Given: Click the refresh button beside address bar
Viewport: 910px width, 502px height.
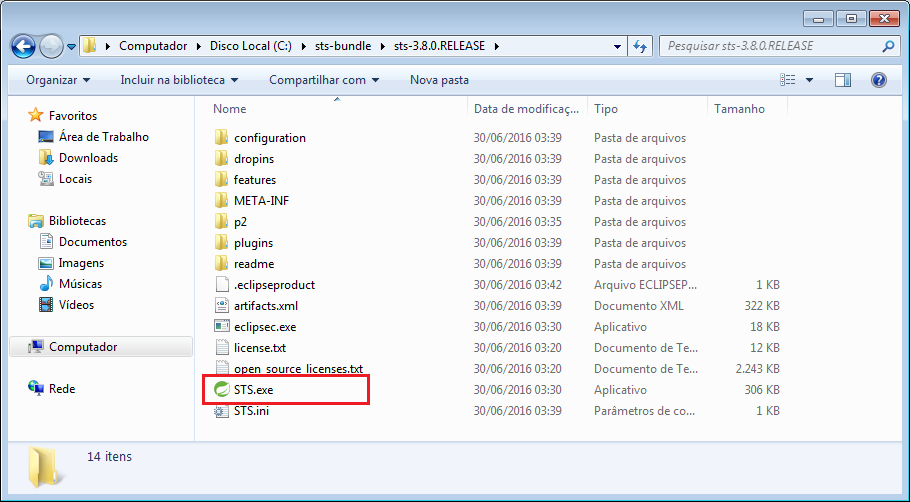Looking at the screenshot, I should coord(640,46).
